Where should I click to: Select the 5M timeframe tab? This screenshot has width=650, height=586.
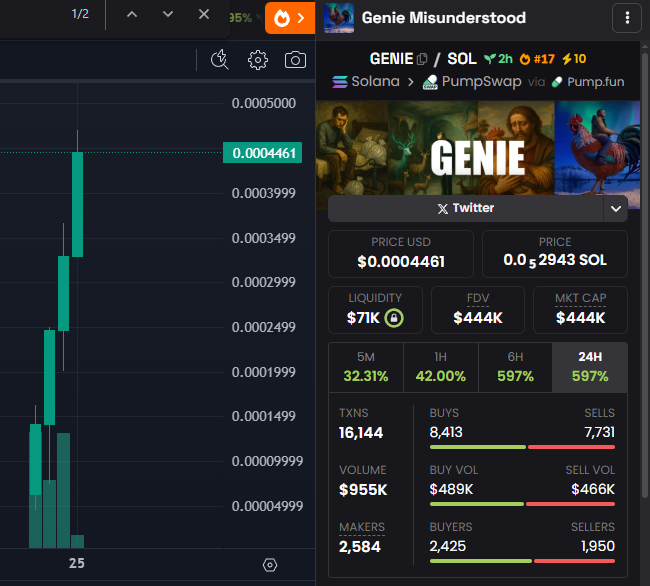[x=366, y=368]
